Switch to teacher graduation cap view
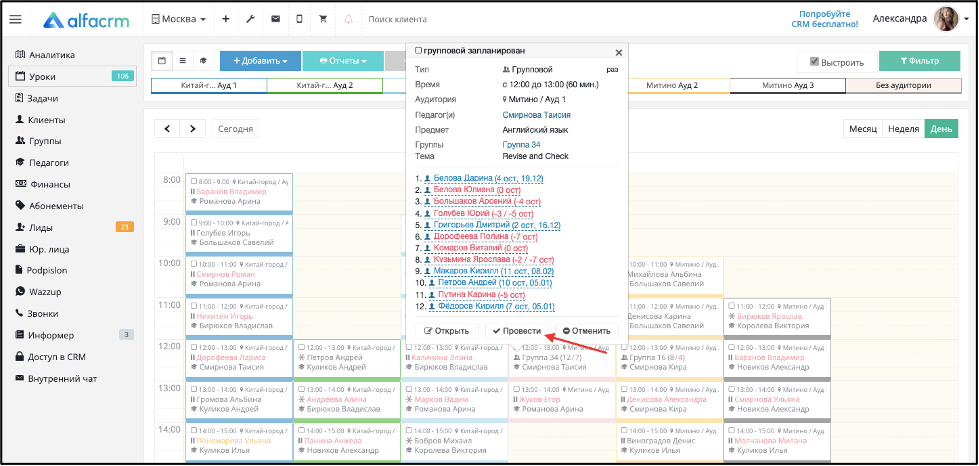The image size is (979, 466). click(203, 61)
